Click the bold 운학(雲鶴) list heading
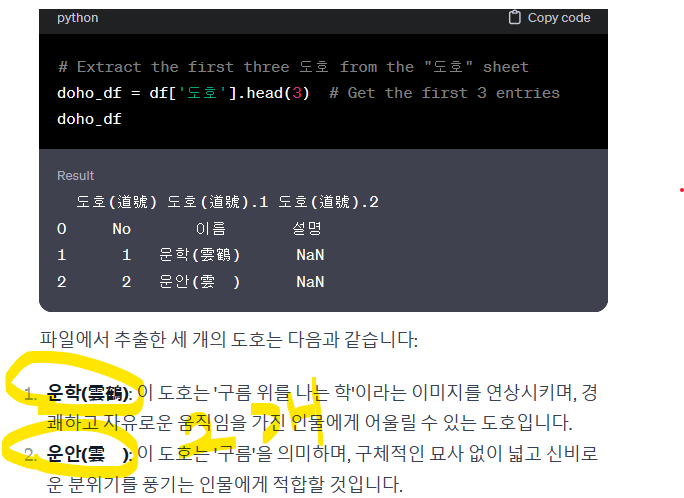Viewport: 684px width, 498px height. point(88,393)
